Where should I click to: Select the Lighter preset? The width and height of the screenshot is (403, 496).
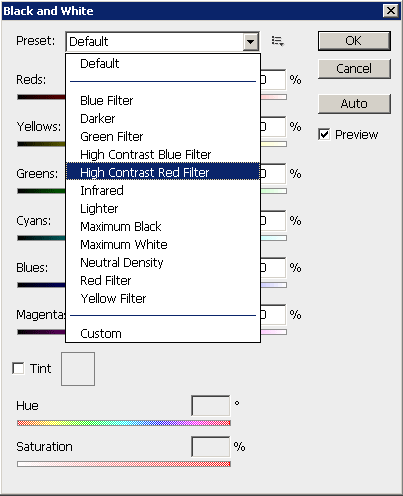tap(163, 208)
